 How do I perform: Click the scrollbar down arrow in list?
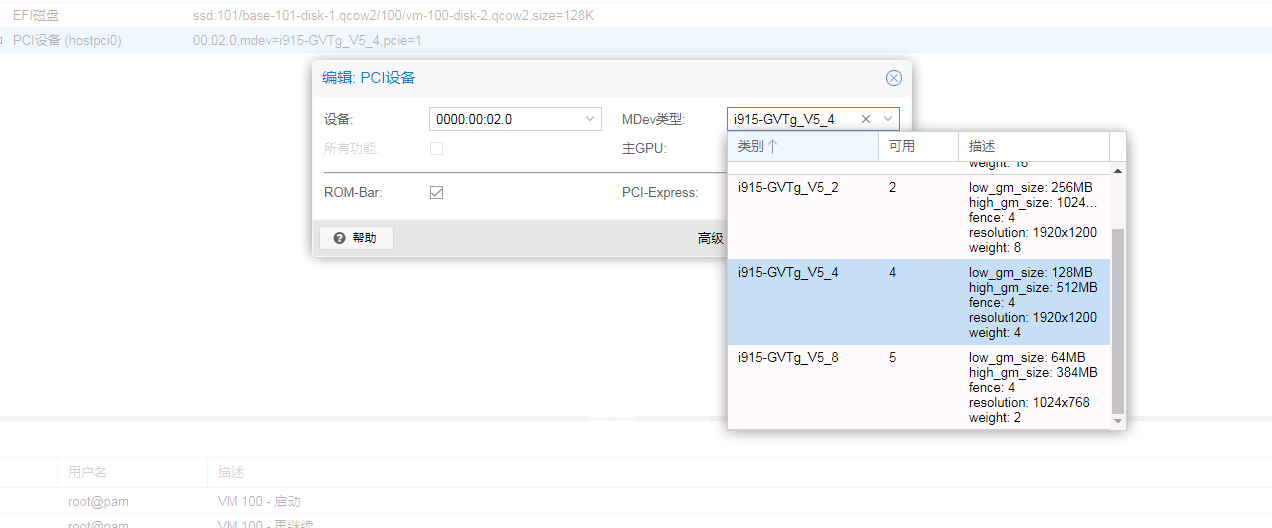pos(1118,421)
